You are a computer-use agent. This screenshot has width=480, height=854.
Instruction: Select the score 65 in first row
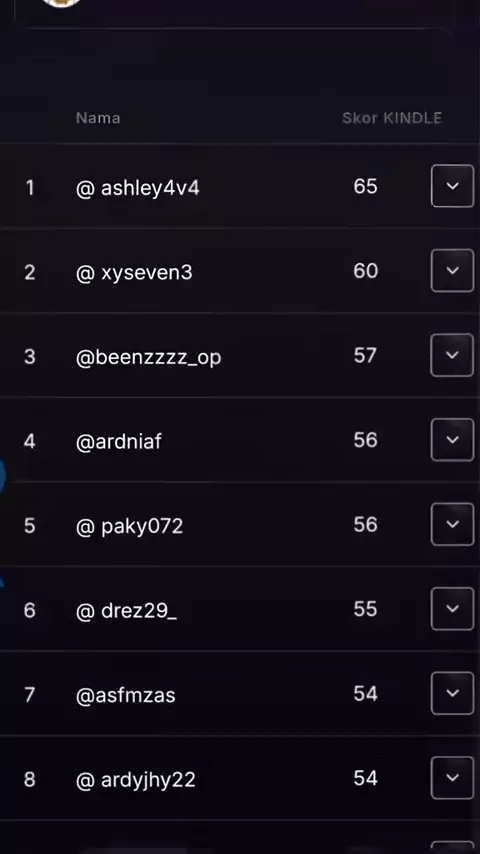tap(365, 186)
